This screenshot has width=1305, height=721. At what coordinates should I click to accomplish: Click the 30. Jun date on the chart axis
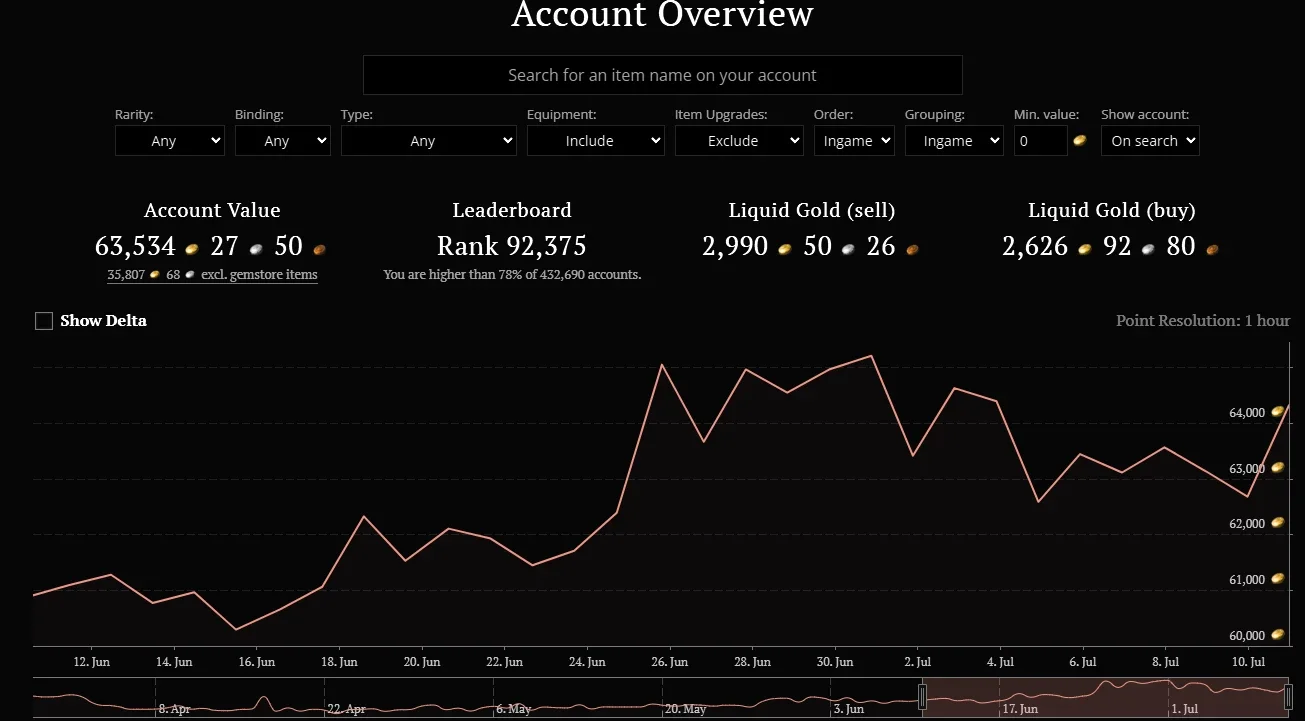pyautogui.click(x=835, y=662)
